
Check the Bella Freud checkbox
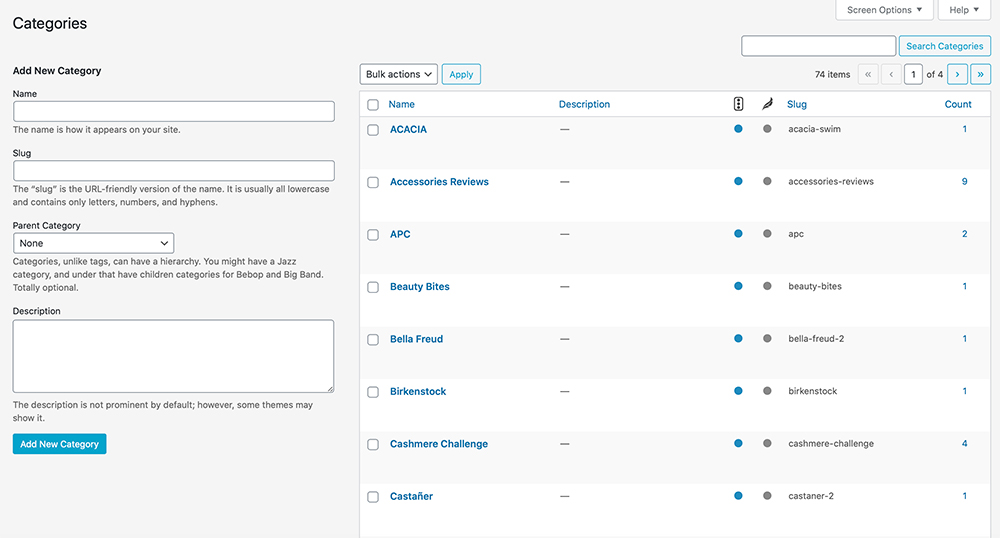click(373, 340)
